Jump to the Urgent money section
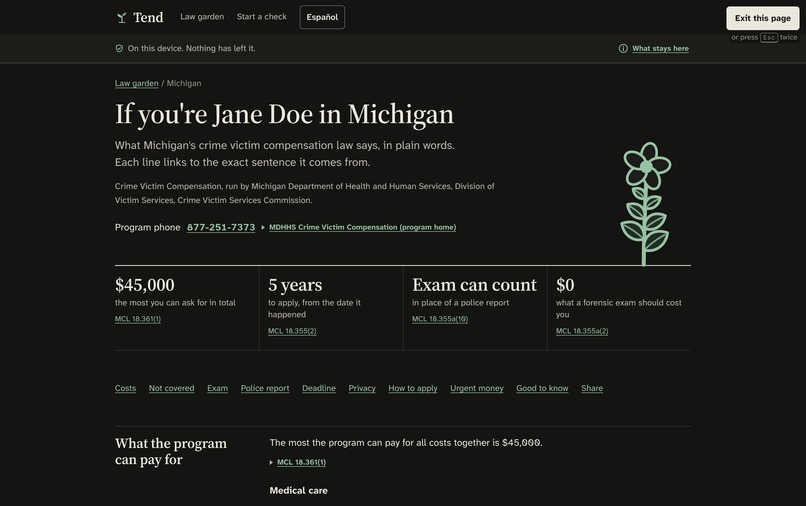The height and width of the screenshot is (506, 806). (477, 388)
